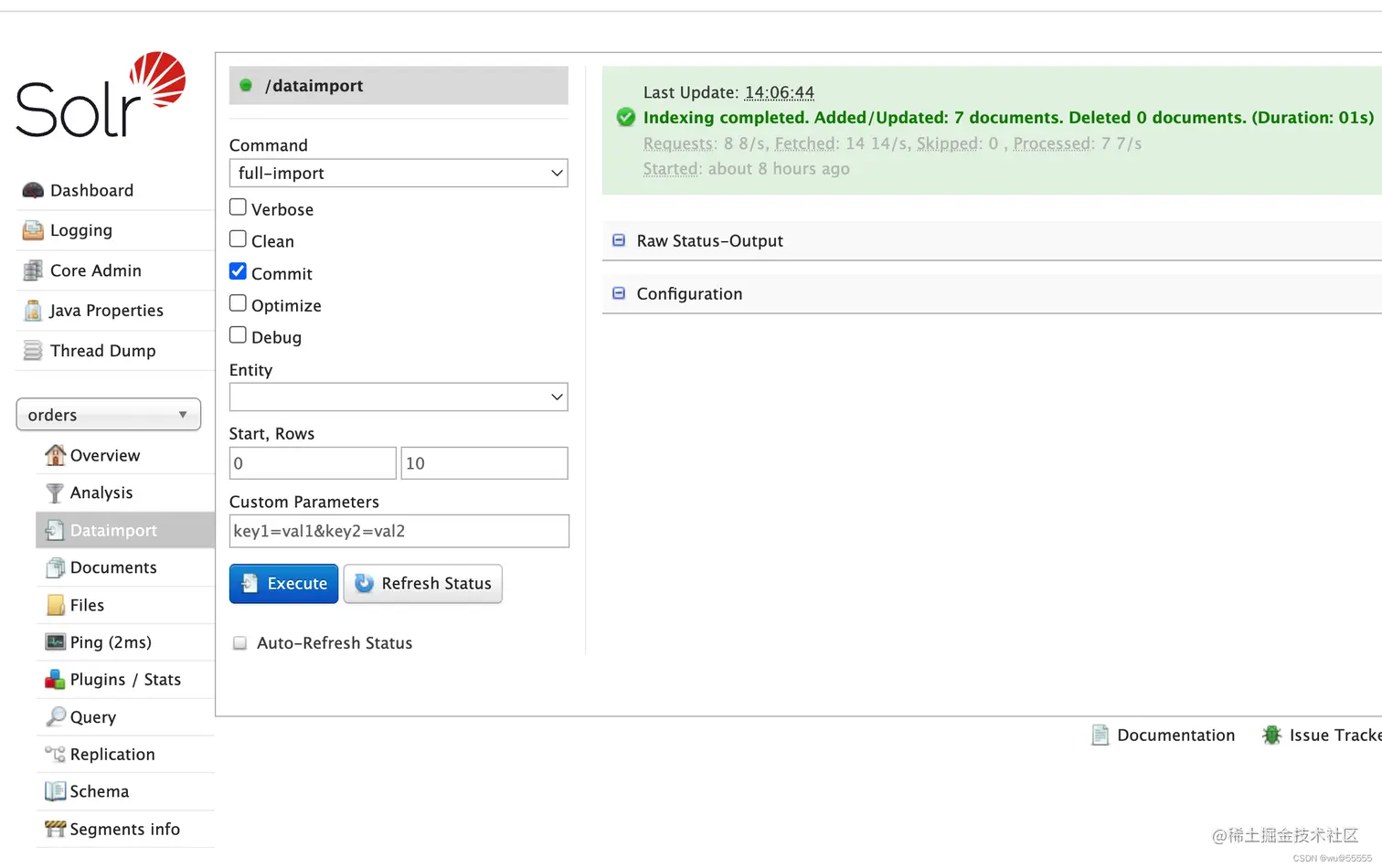1382x868 pixels.
Task: Toggle Auto-Refresh Status checkbox
Action: (x=239, y=643)
